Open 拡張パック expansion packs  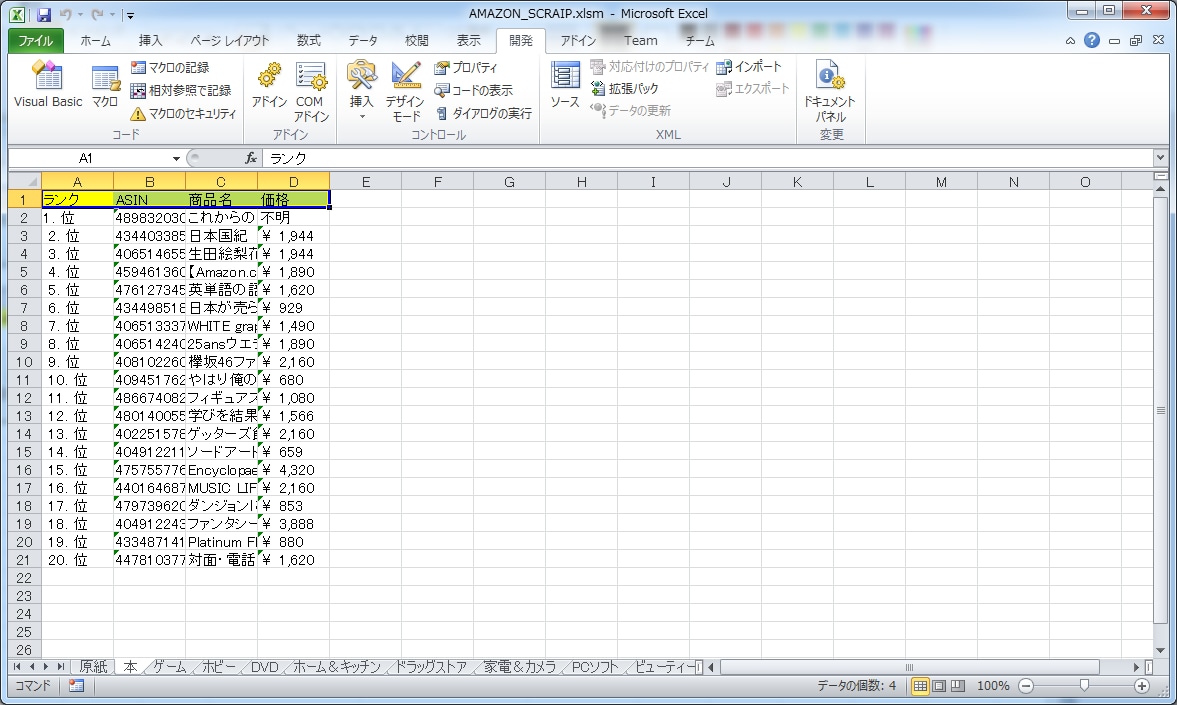click(x=625, y=89)
